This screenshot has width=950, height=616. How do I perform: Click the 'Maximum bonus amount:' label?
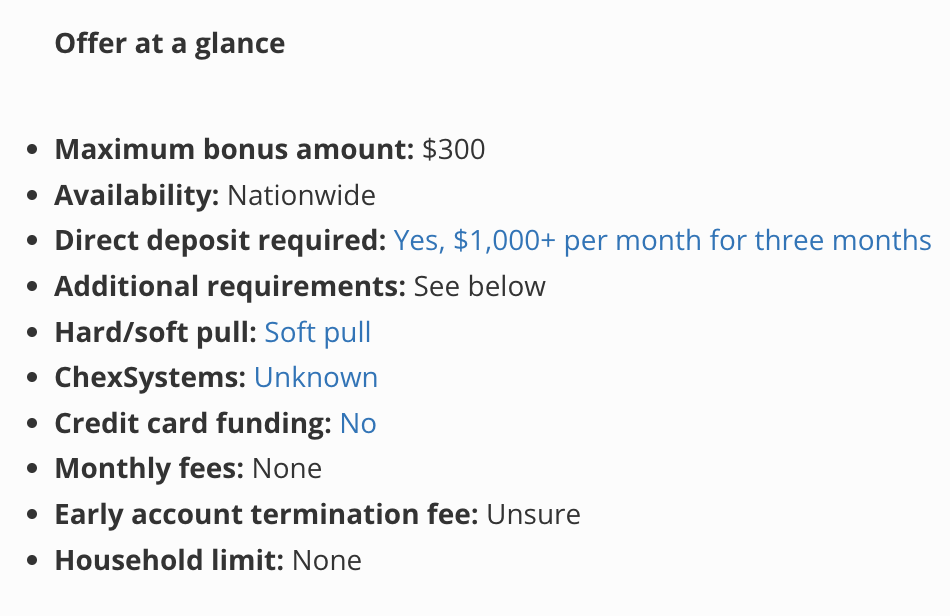pyautogui.click(x=234, y=150)
